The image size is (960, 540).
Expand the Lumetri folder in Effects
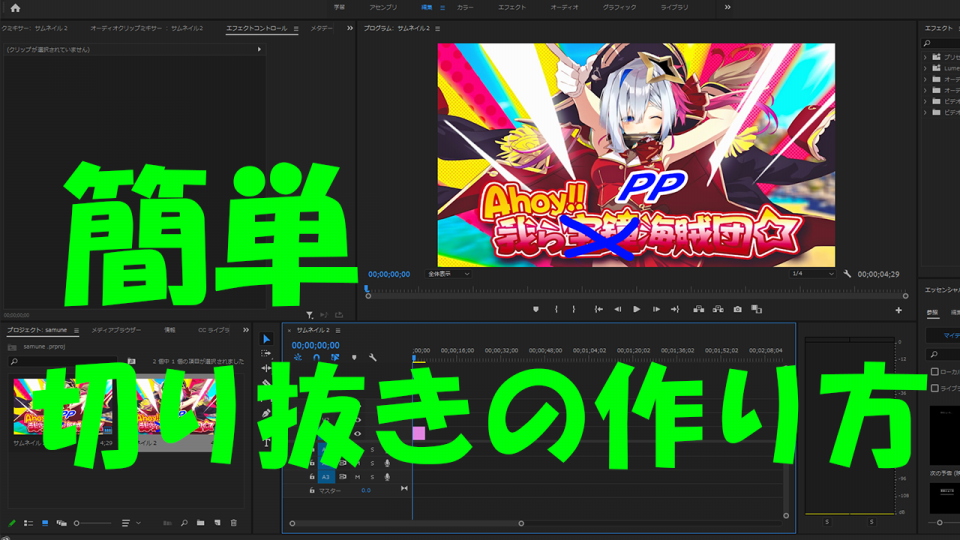coord(925,69)
